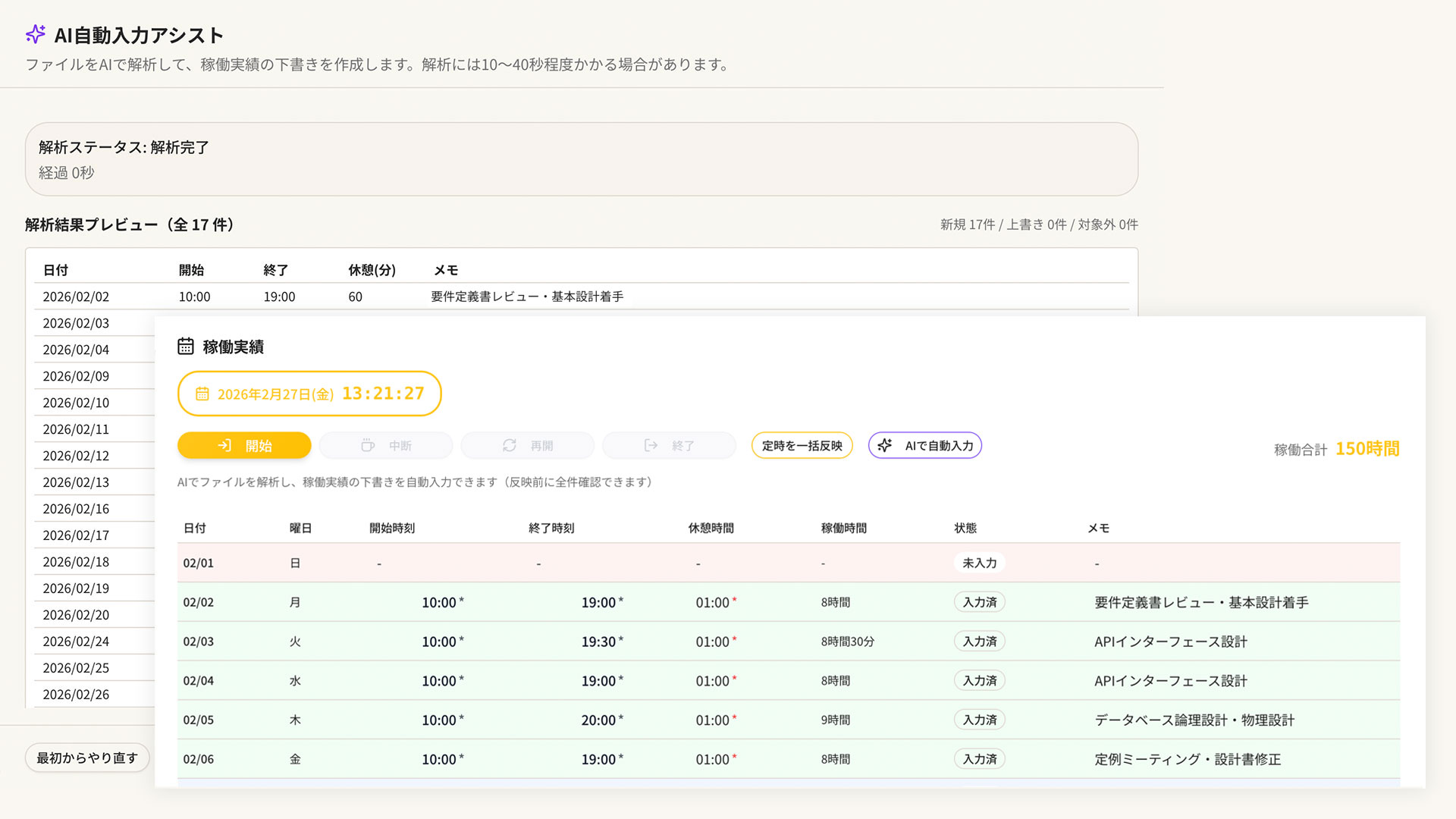Click the calendar icon in the date pill
Viewport: 1456px width, 819px height.
click(x=202, y=394)
